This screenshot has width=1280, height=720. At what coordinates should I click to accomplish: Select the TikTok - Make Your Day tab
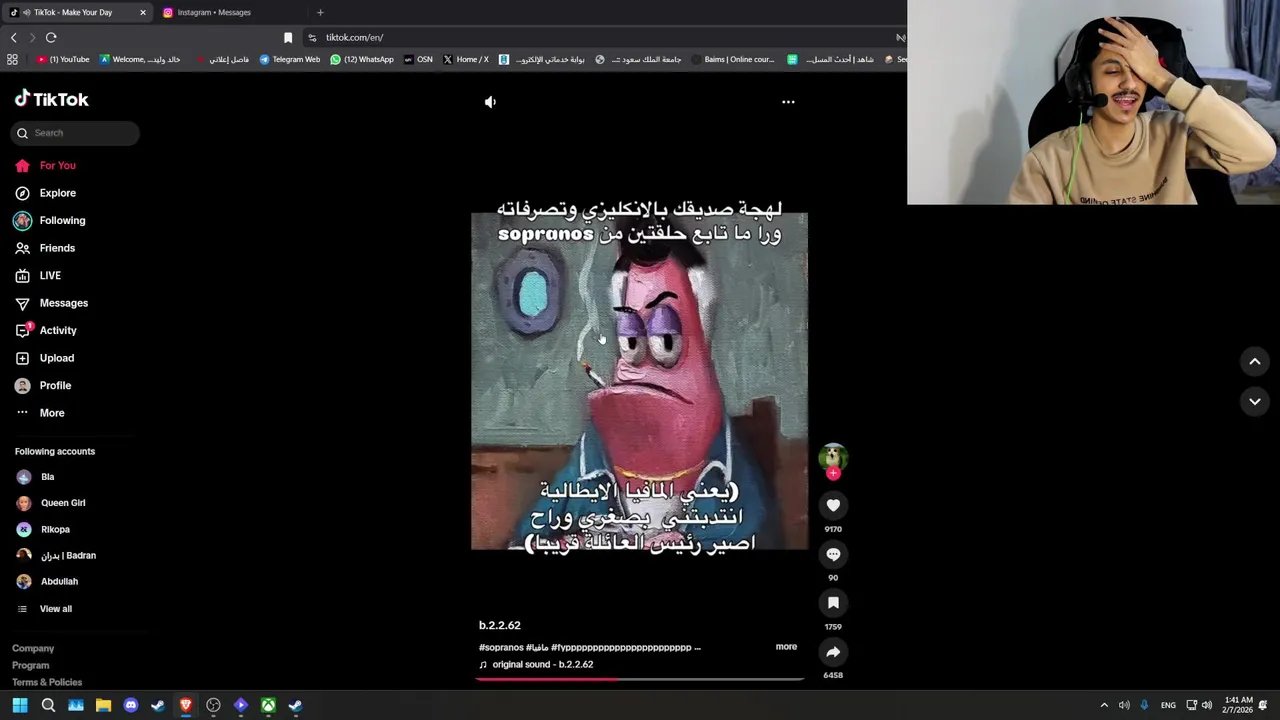pyautogui.click(x=72, y=12)
